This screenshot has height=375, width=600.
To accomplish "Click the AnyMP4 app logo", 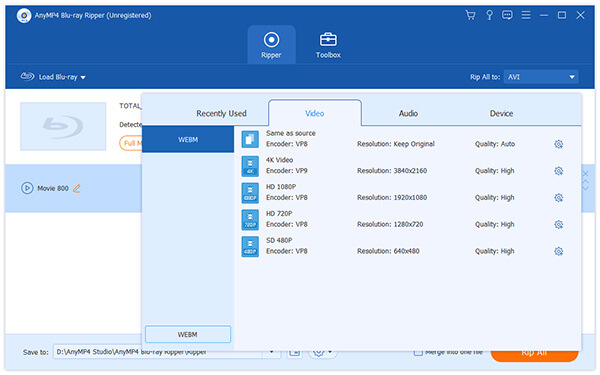I will coord(24,16).
